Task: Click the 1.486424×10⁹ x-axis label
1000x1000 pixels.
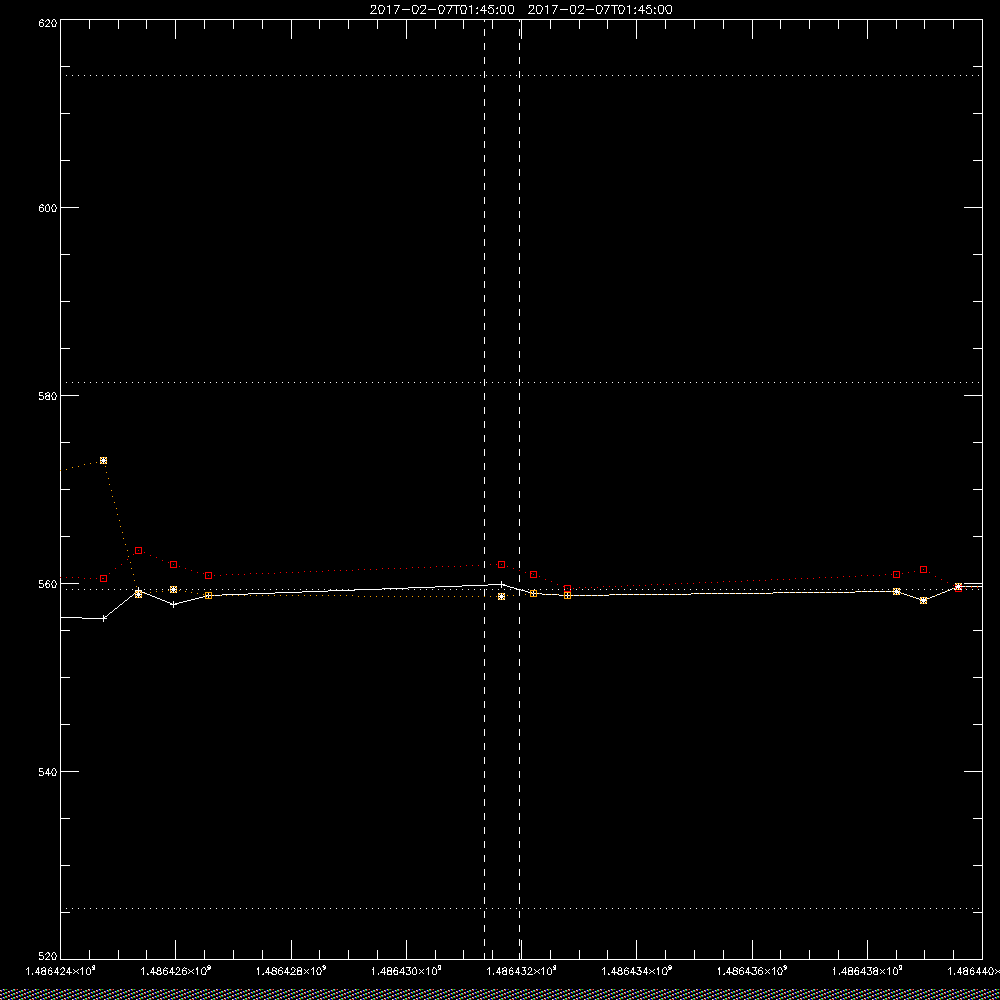Action: click(x=60, y=971)
